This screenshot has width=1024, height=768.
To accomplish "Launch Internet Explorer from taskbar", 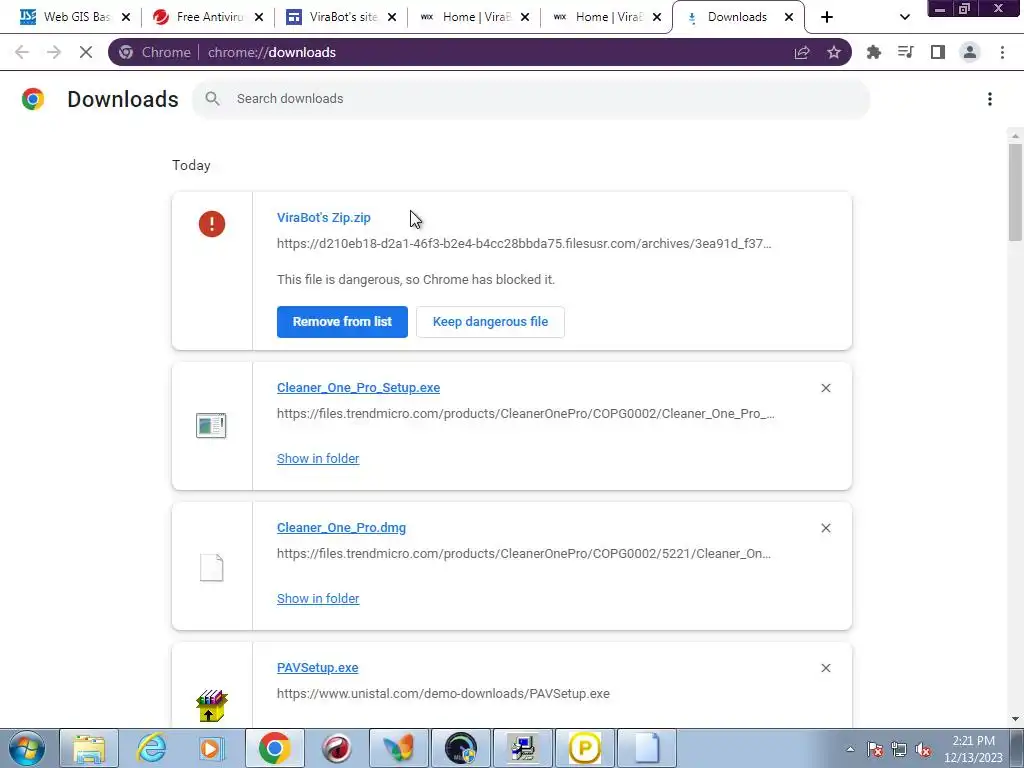I will pos(152,748).
